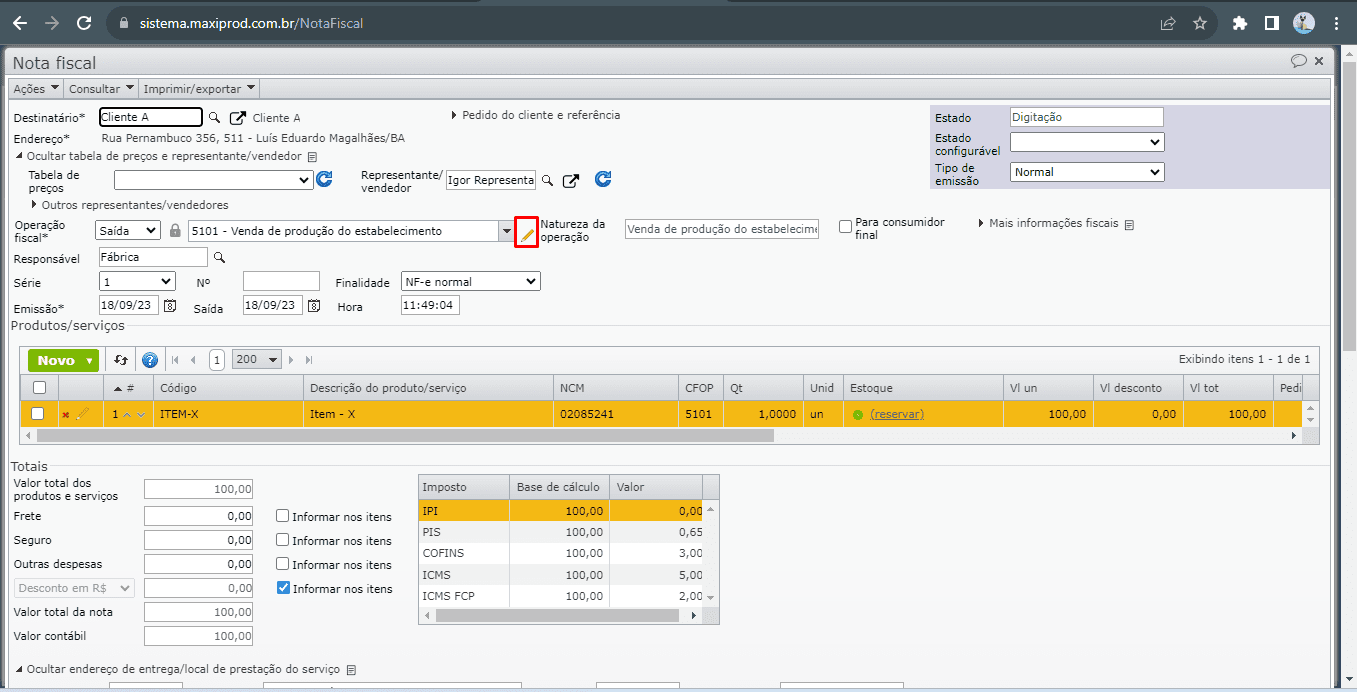Open the Finalidade dropdown
This screenshot has width=1357, height=692.
point(470,282)
